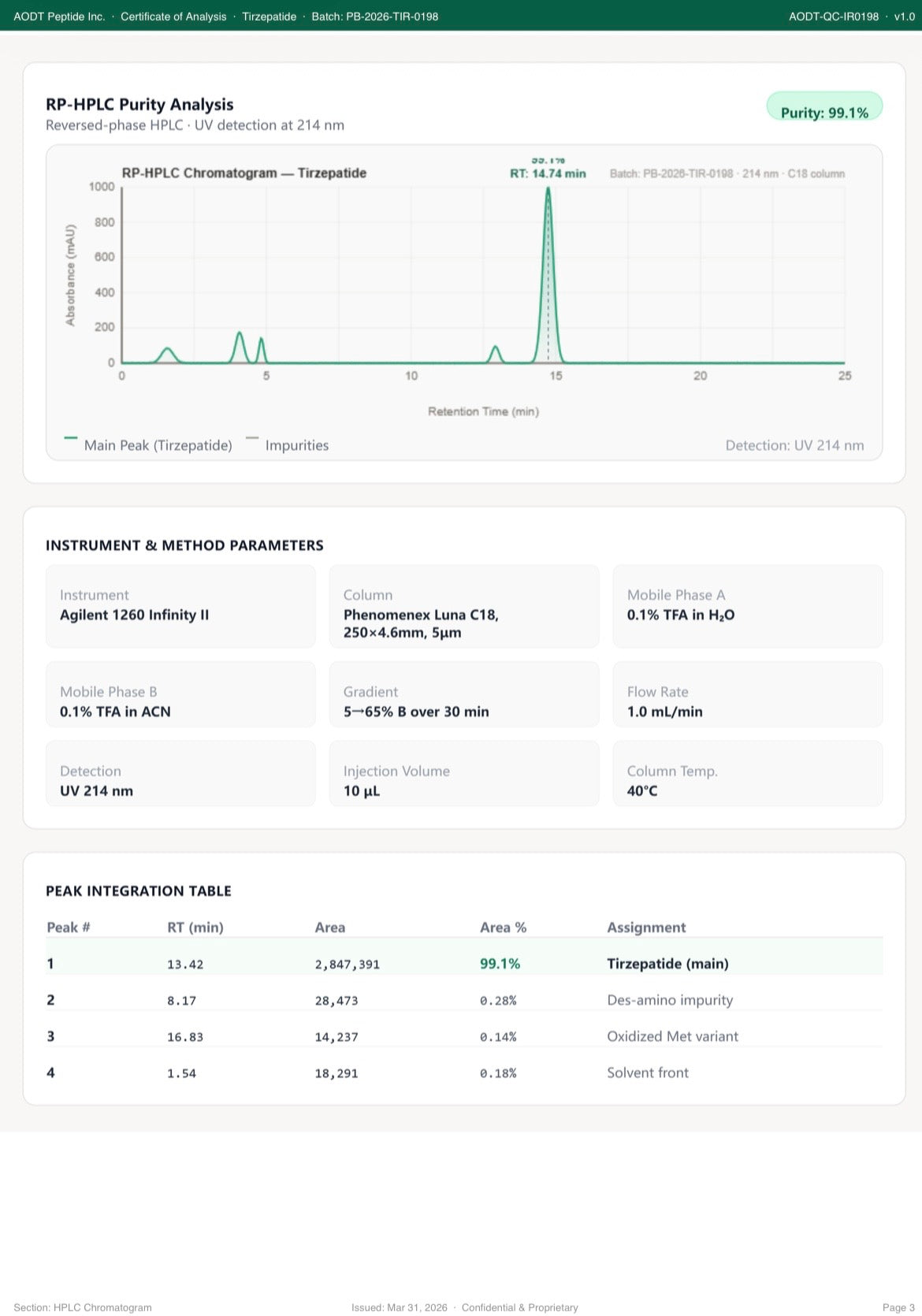Viewport: 922px width, 1316px height.
Task: Click the Column Temp. 40°C card
Action: pyautogui.click(x=748, y=773)
